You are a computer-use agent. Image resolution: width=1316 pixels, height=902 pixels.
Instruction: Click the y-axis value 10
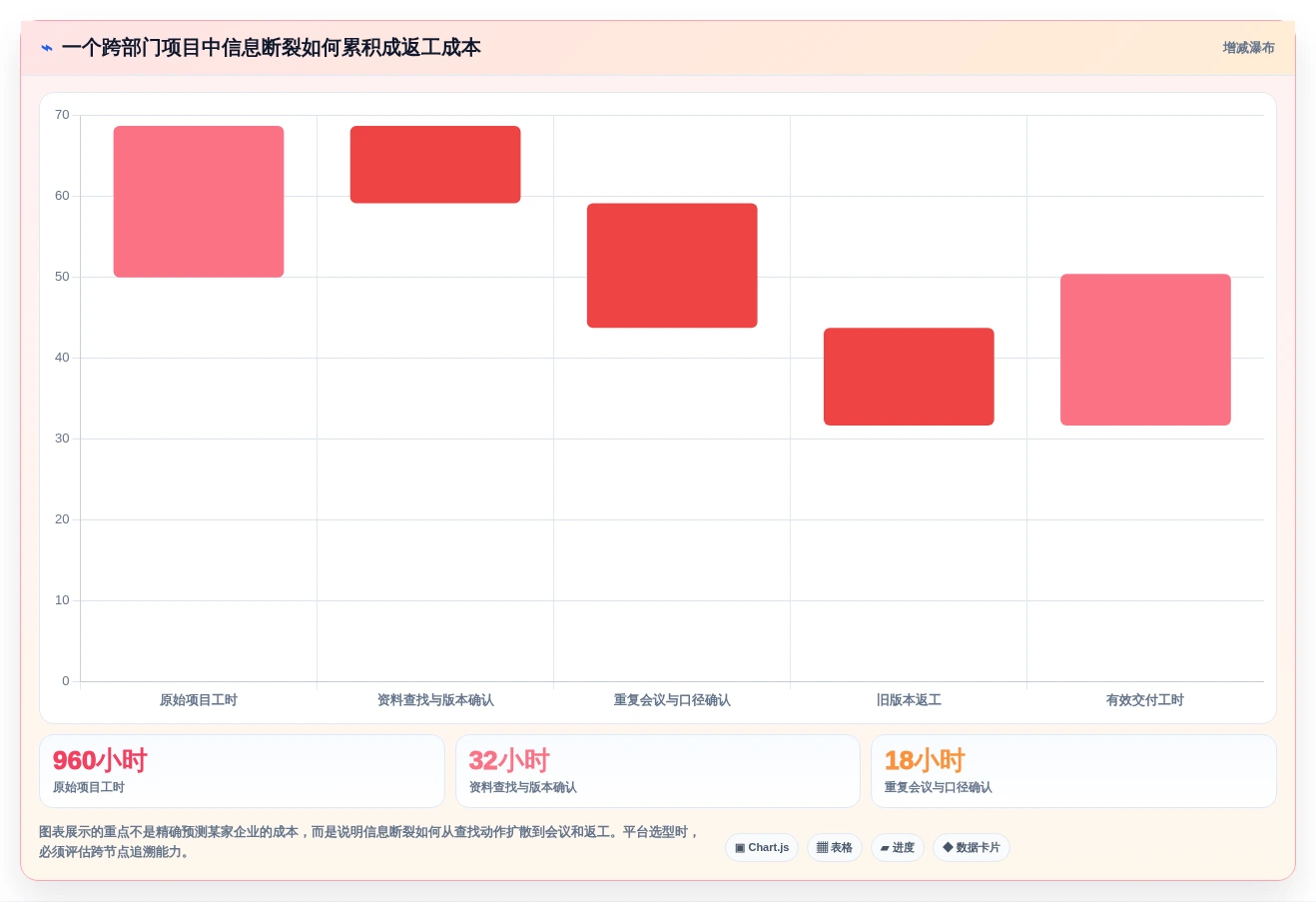coord(62,600)
